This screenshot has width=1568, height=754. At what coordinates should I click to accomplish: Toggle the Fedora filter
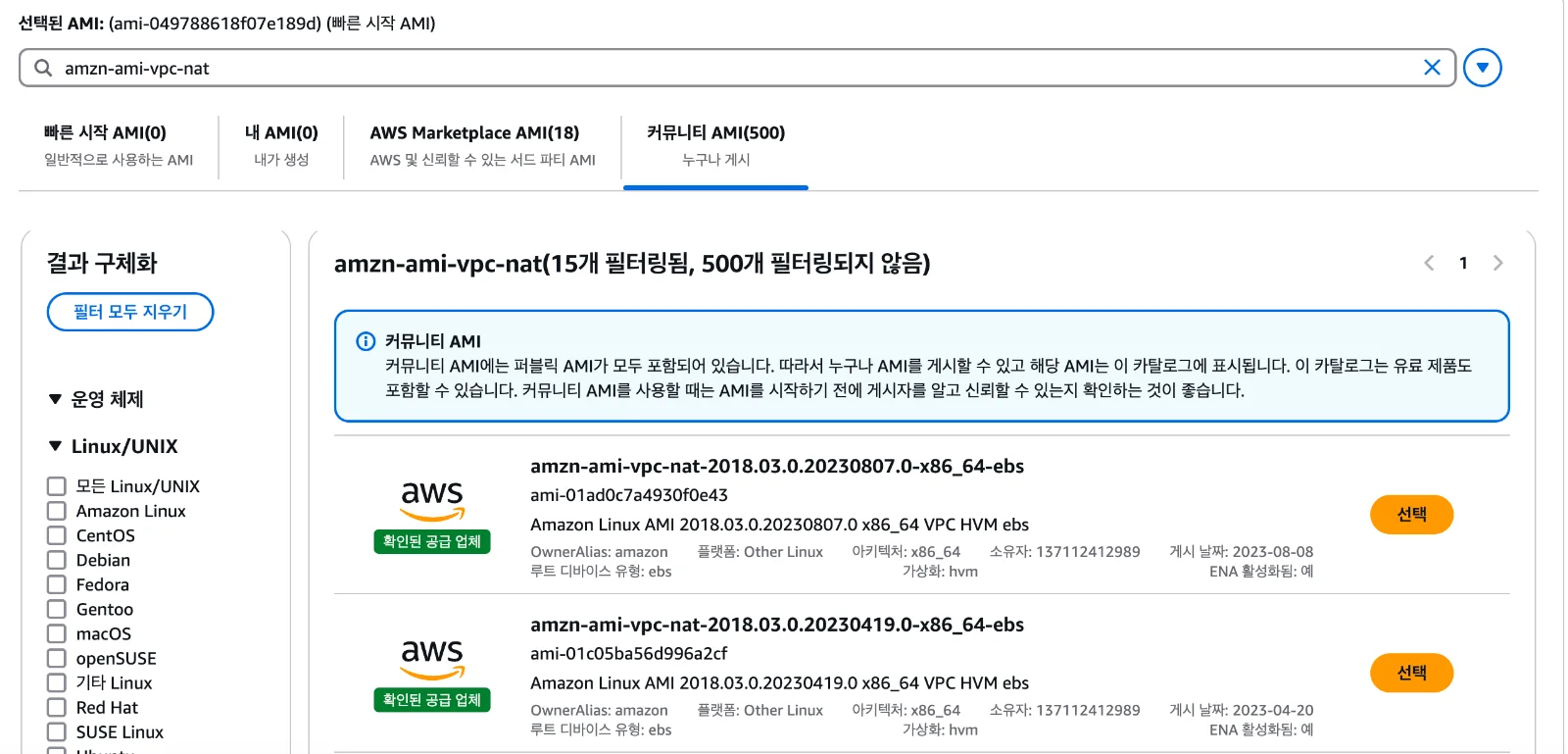57,584
